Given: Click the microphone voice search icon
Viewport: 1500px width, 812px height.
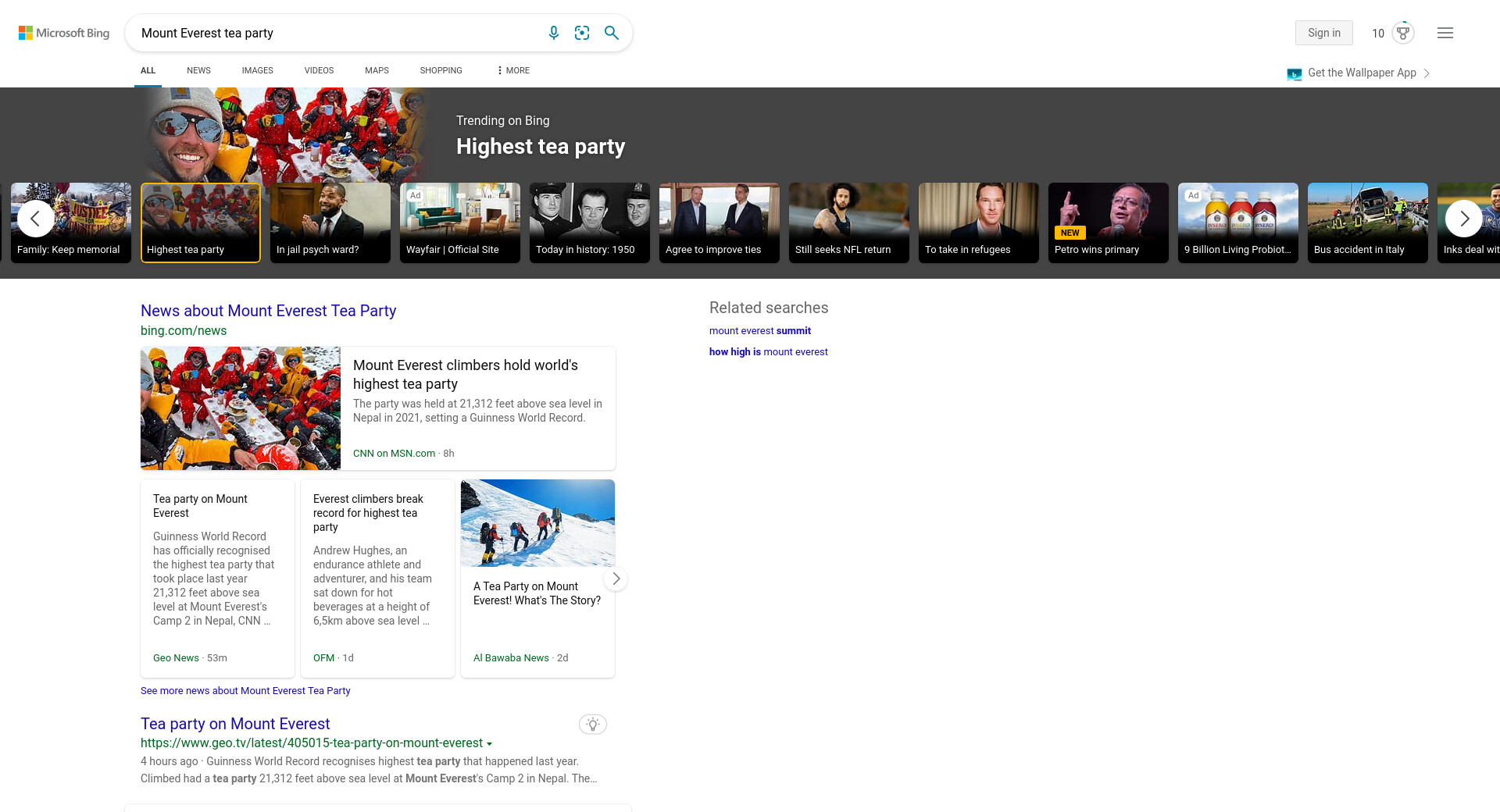Looking at the screenshot, I should [553, 33].
